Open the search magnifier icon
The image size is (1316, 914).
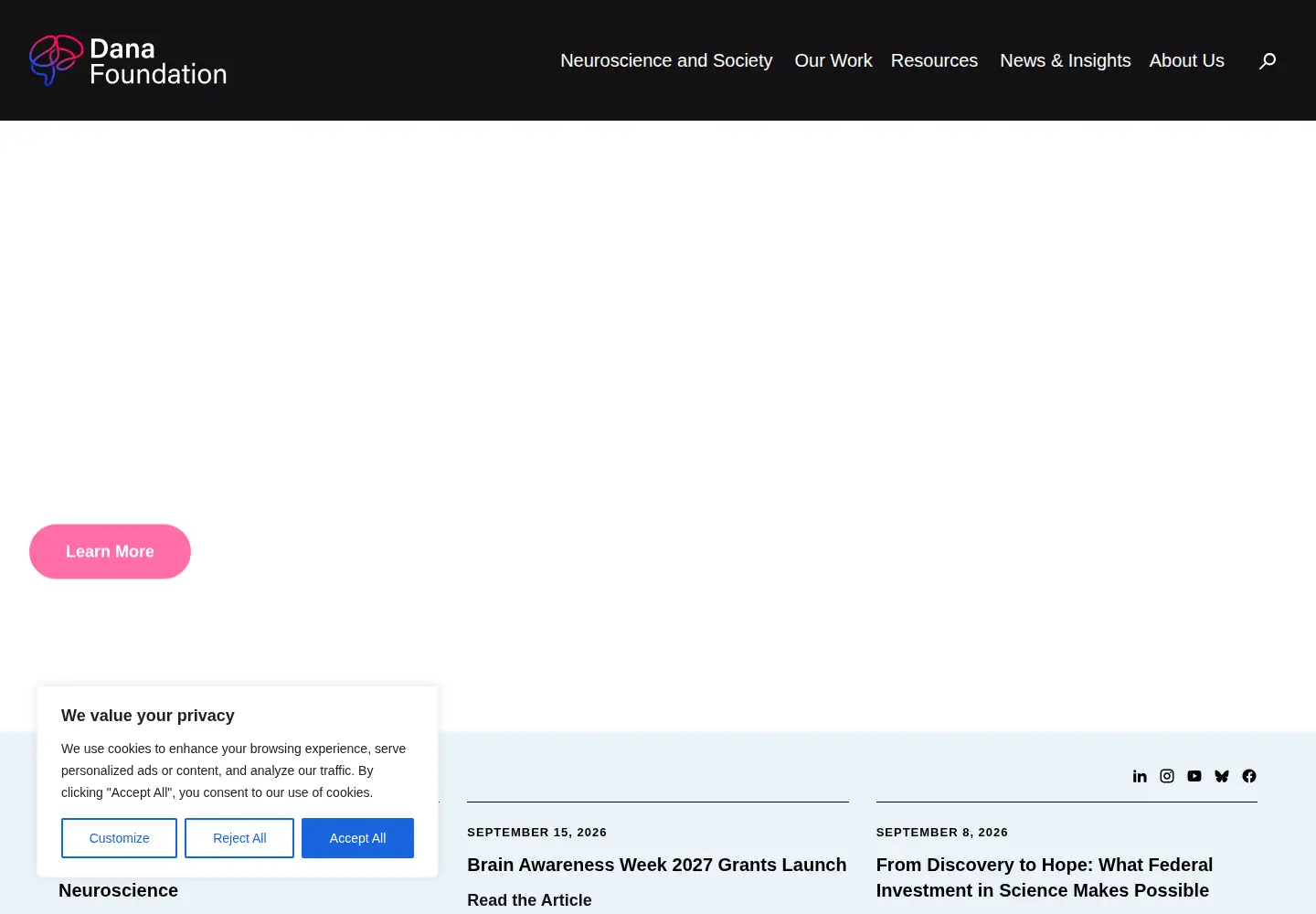(x=1268, y=61)
